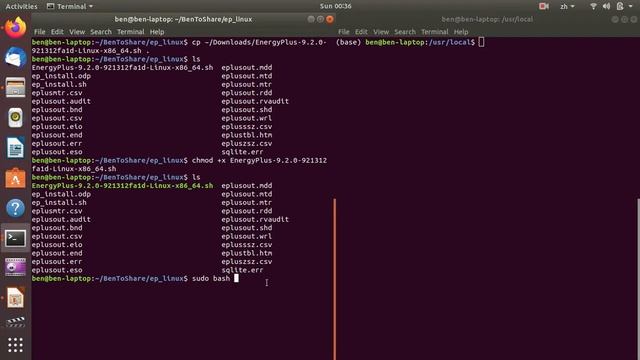
Task: Focus the /usr/local terminal title bar
Action: [487, 19]
